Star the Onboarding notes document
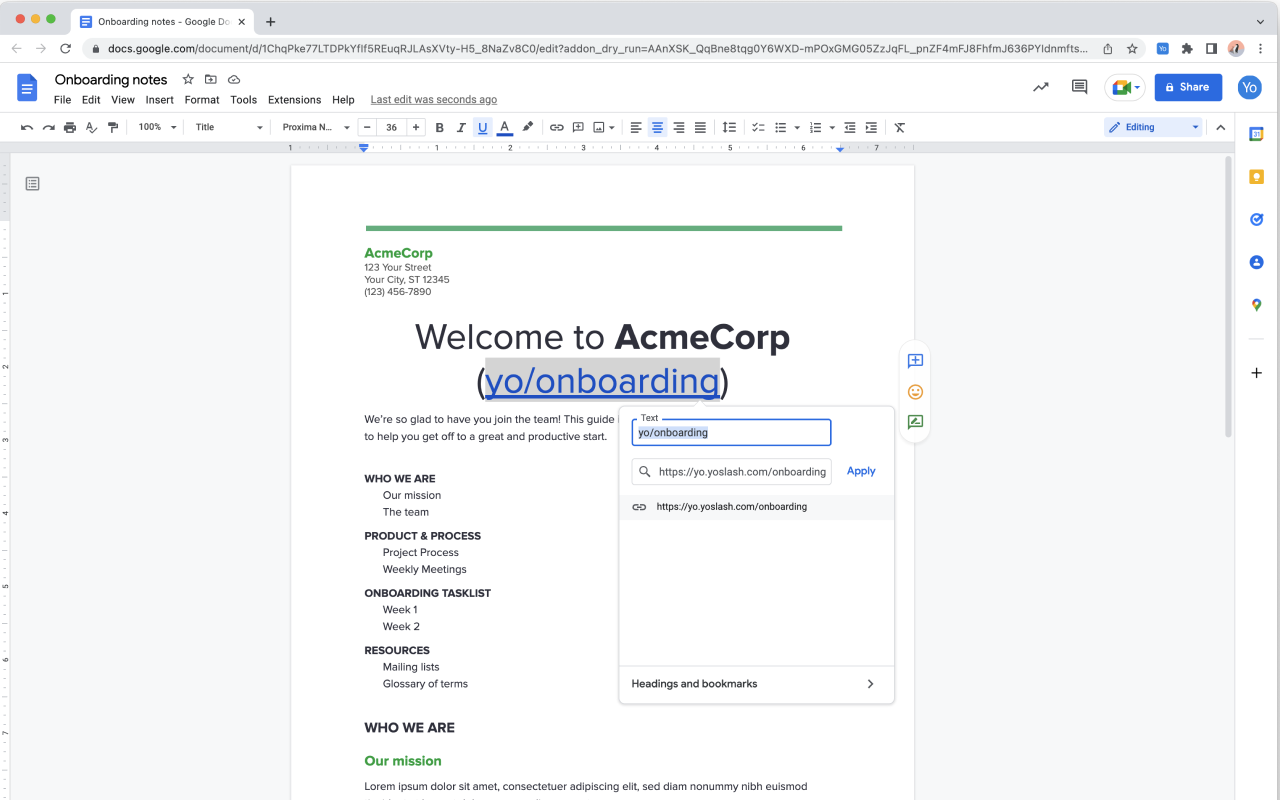1280x800 pixels. click(x=188, y=79)
